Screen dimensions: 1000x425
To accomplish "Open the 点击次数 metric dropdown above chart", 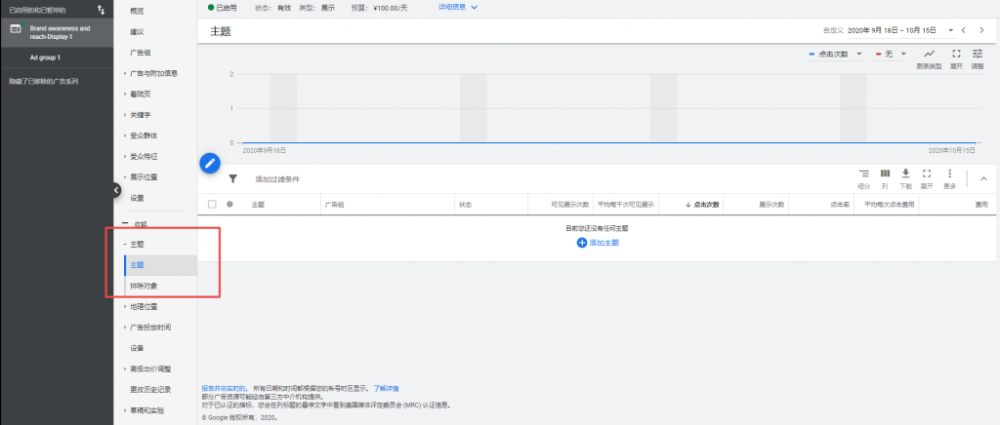I will pyautogui.click(x=835, y=54).
